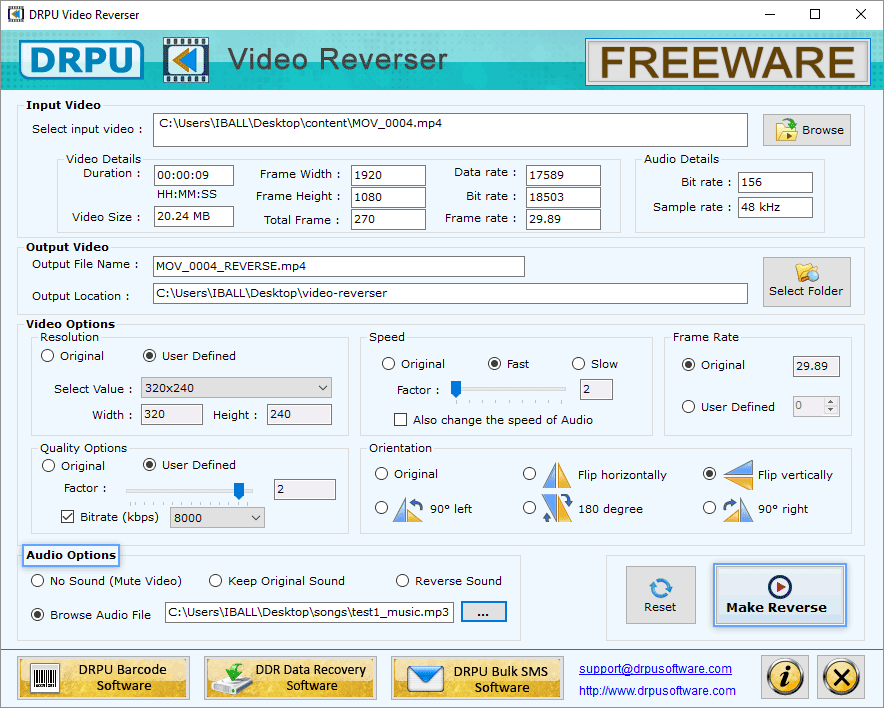Select Slow speed option
The width and height of the screenshot is (884, 708).
(578, 364)
